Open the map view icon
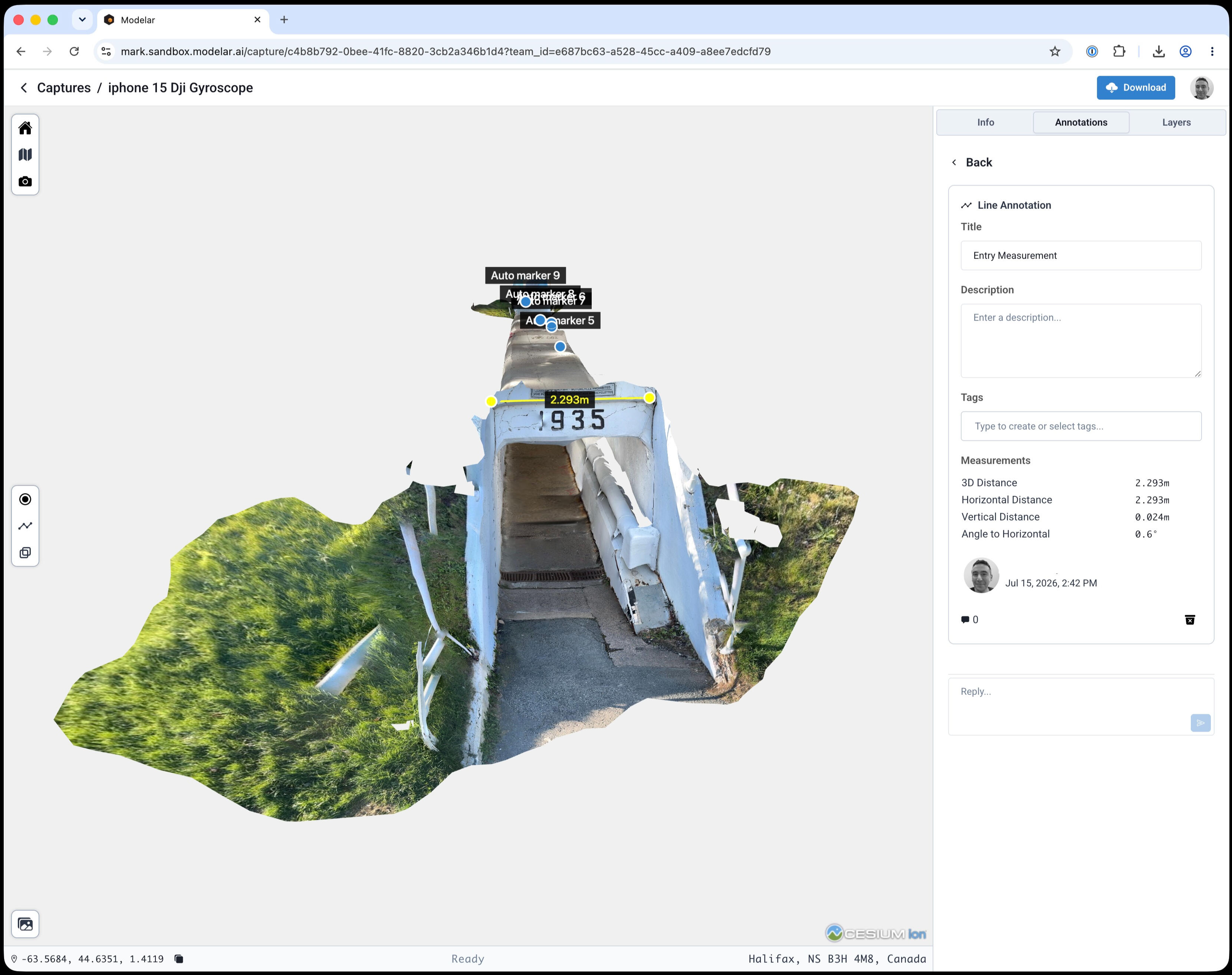 click(x=25, y=155)
